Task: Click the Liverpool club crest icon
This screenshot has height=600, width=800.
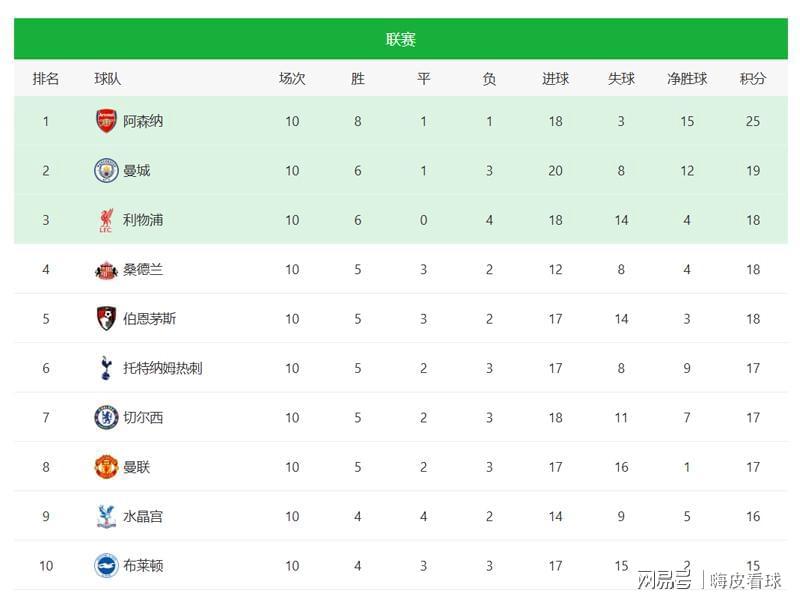Action: 106,220
